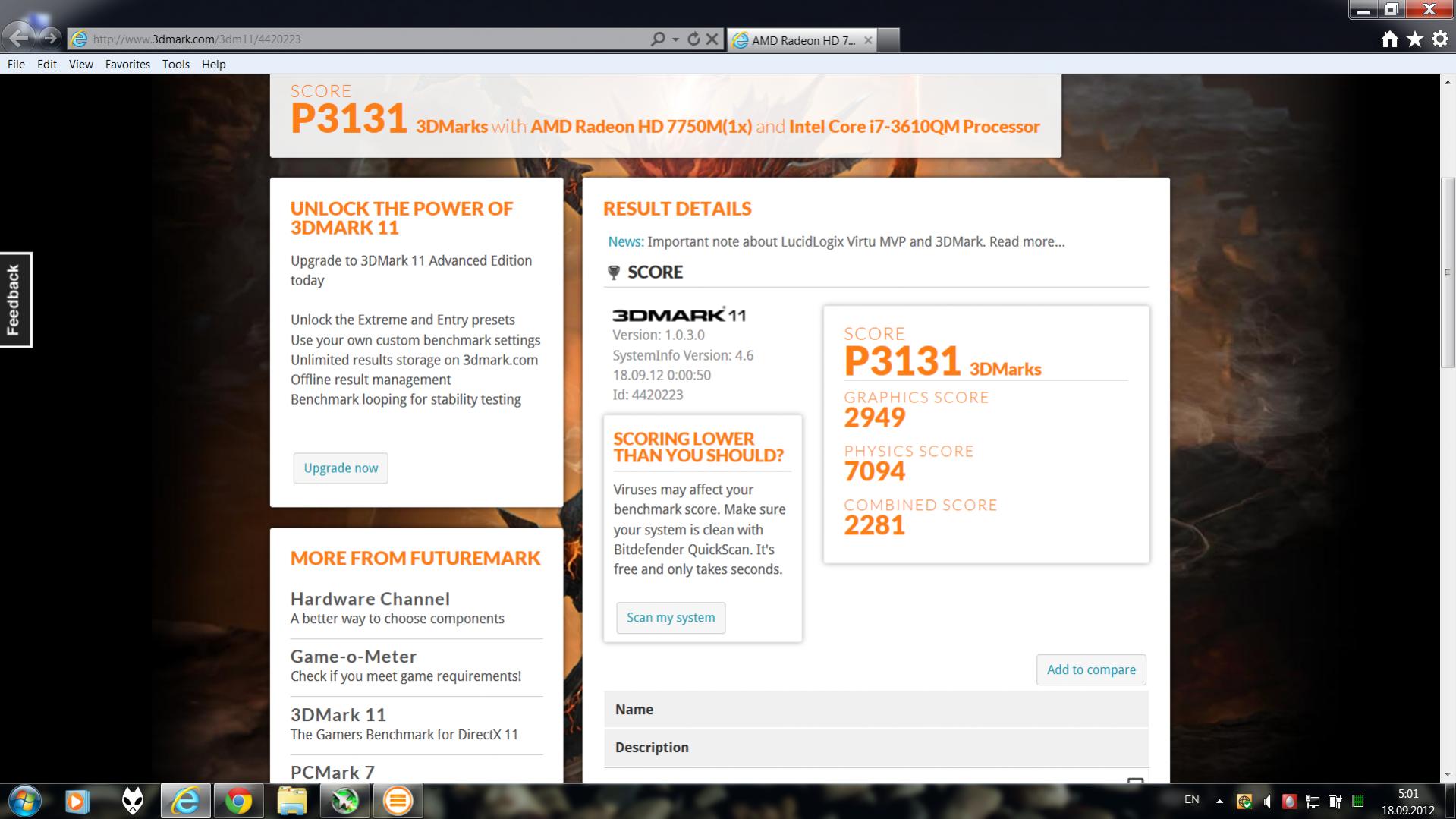This screenshot has height=819, width=1456.
Task: Click the green grid tray icon
Action: click(1358, 801)
